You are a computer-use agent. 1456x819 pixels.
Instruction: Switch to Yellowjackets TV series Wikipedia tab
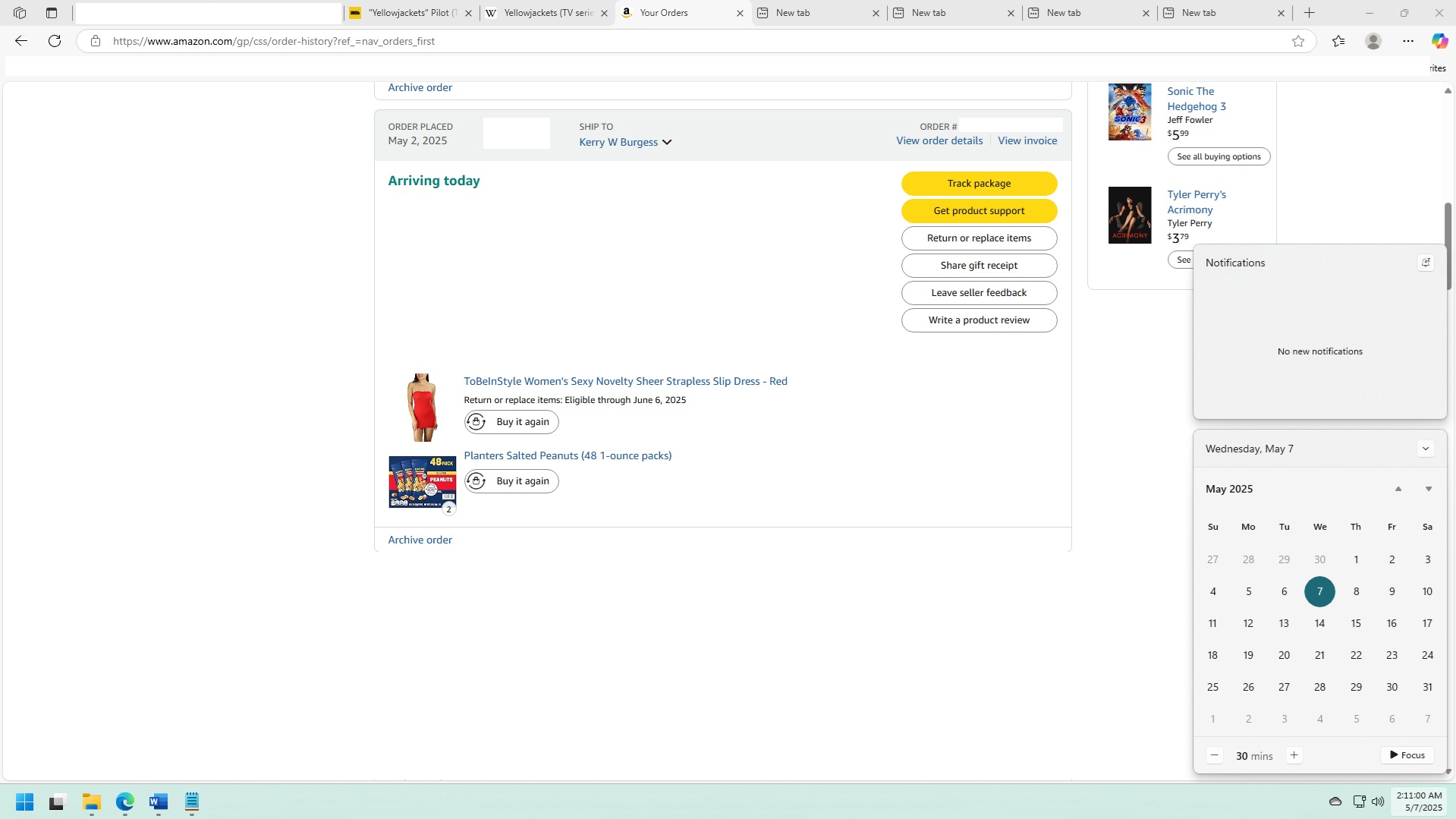[546, 13]
